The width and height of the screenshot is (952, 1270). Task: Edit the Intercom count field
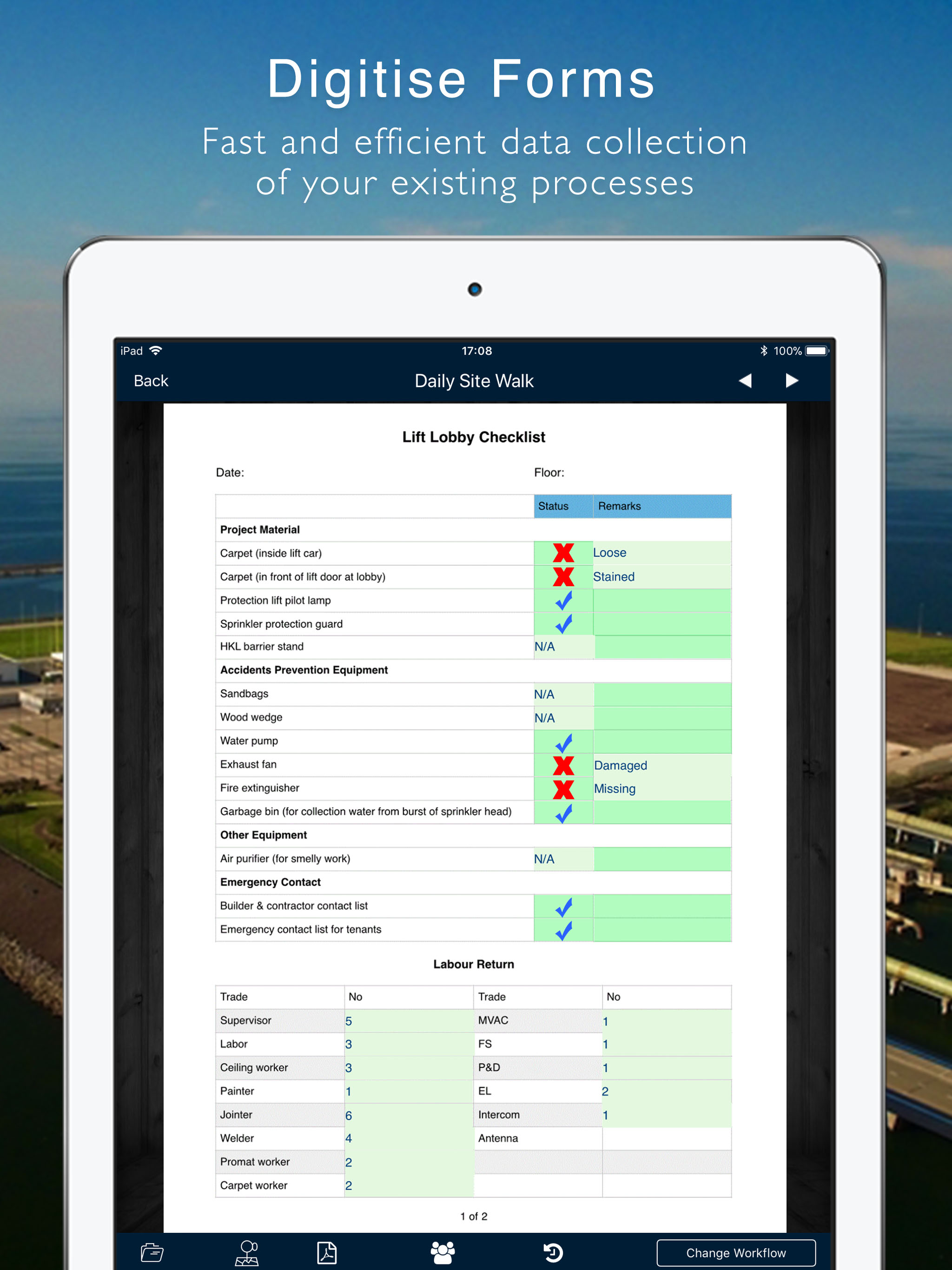tap(667, 1116)
